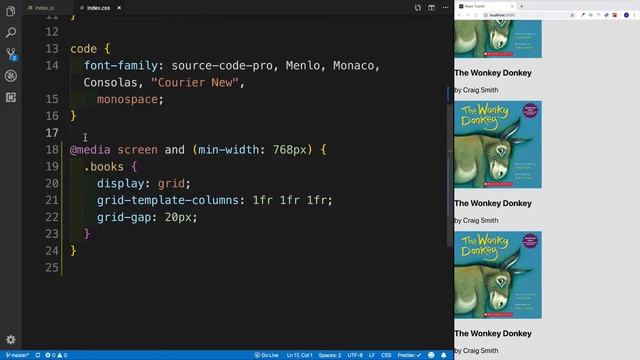Open the Explorer view in the activity bar
This screenshot has height=360, width=640.
pyautogui.click(x=11, y=11)
